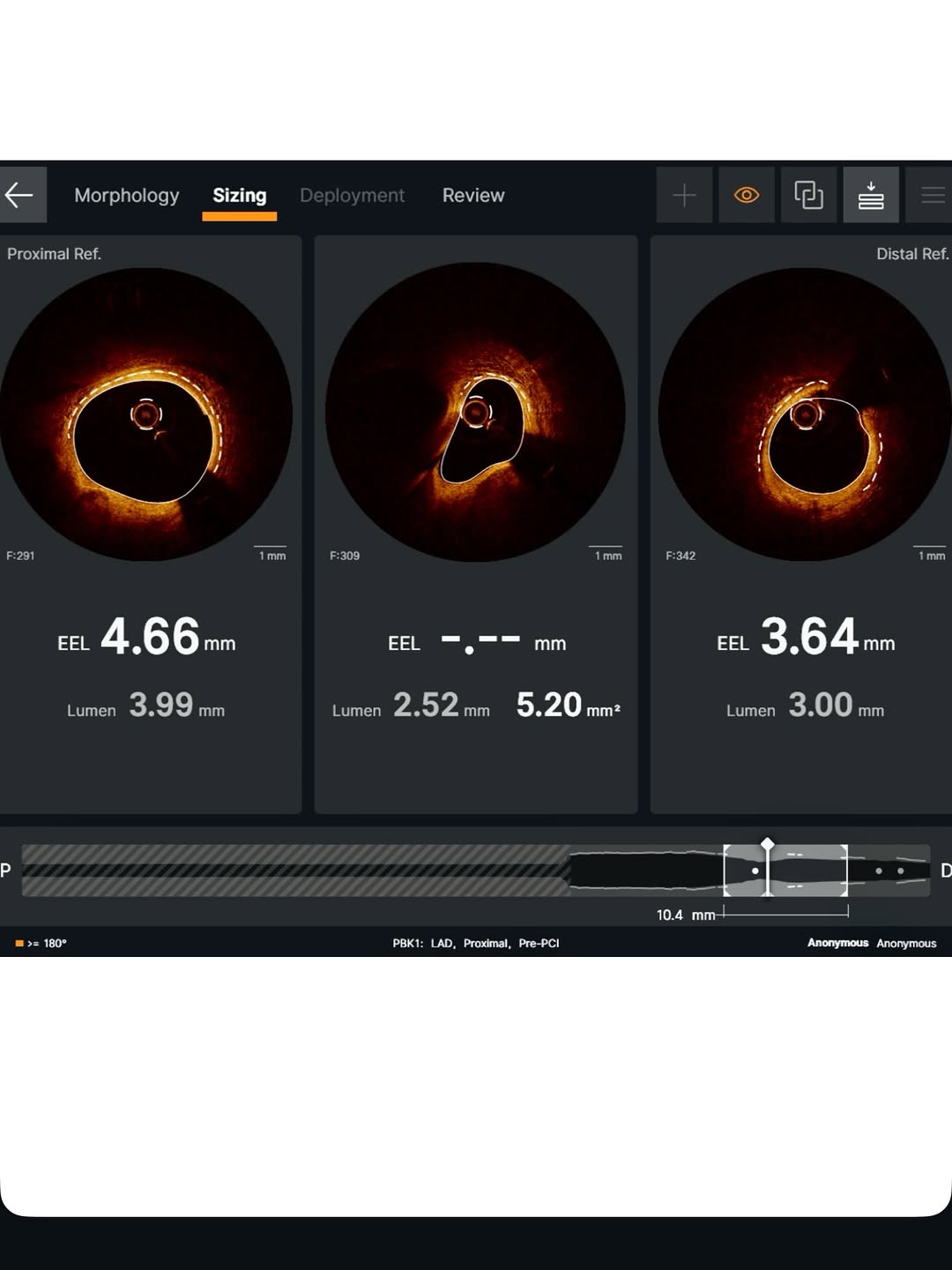Click the plus add button
The width and height of the screenshot is (952, 1270).
[x=684, y=195]
